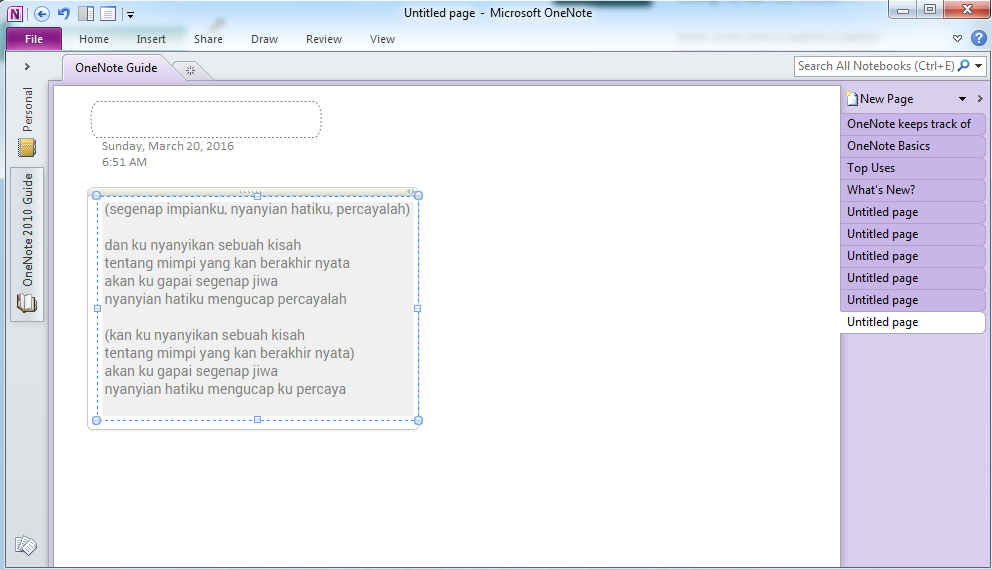Image resolution: width=992 pixels, height=570 pixels.
Task: Open Unfiled Notes
Action: click(x=26, y=545)
